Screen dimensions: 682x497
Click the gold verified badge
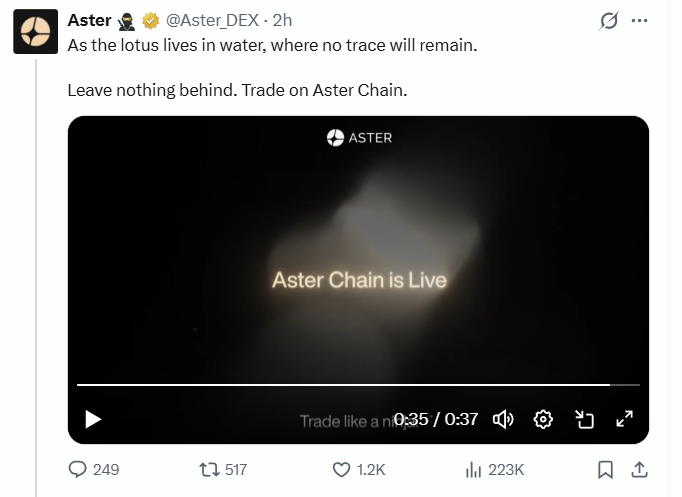click(x=150, y=20)
